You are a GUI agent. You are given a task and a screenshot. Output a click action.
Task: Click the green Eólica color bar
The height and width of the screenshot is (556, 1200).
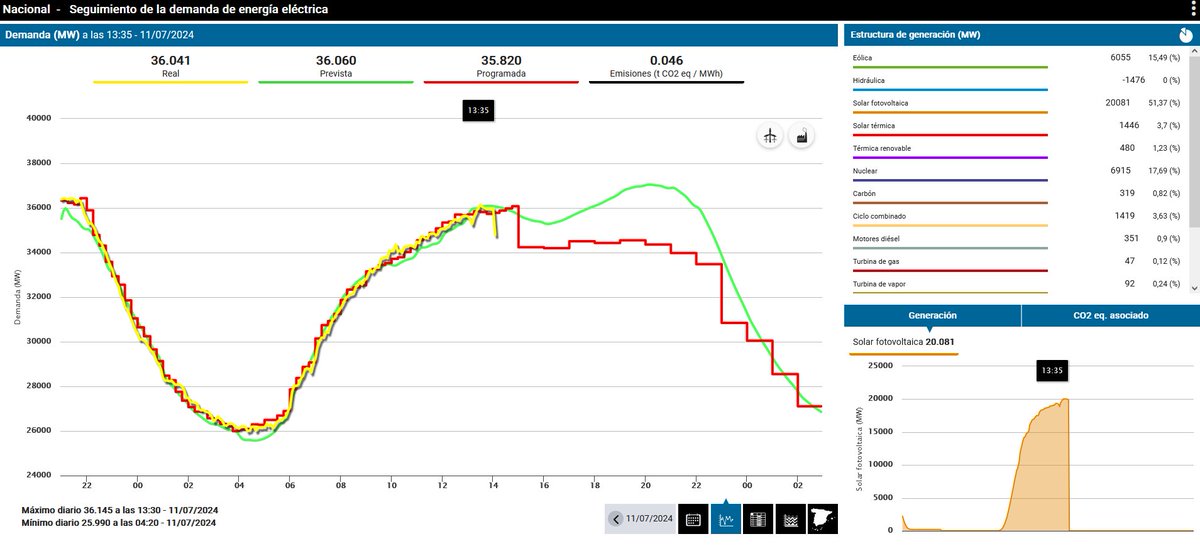[x=949, y=67]
